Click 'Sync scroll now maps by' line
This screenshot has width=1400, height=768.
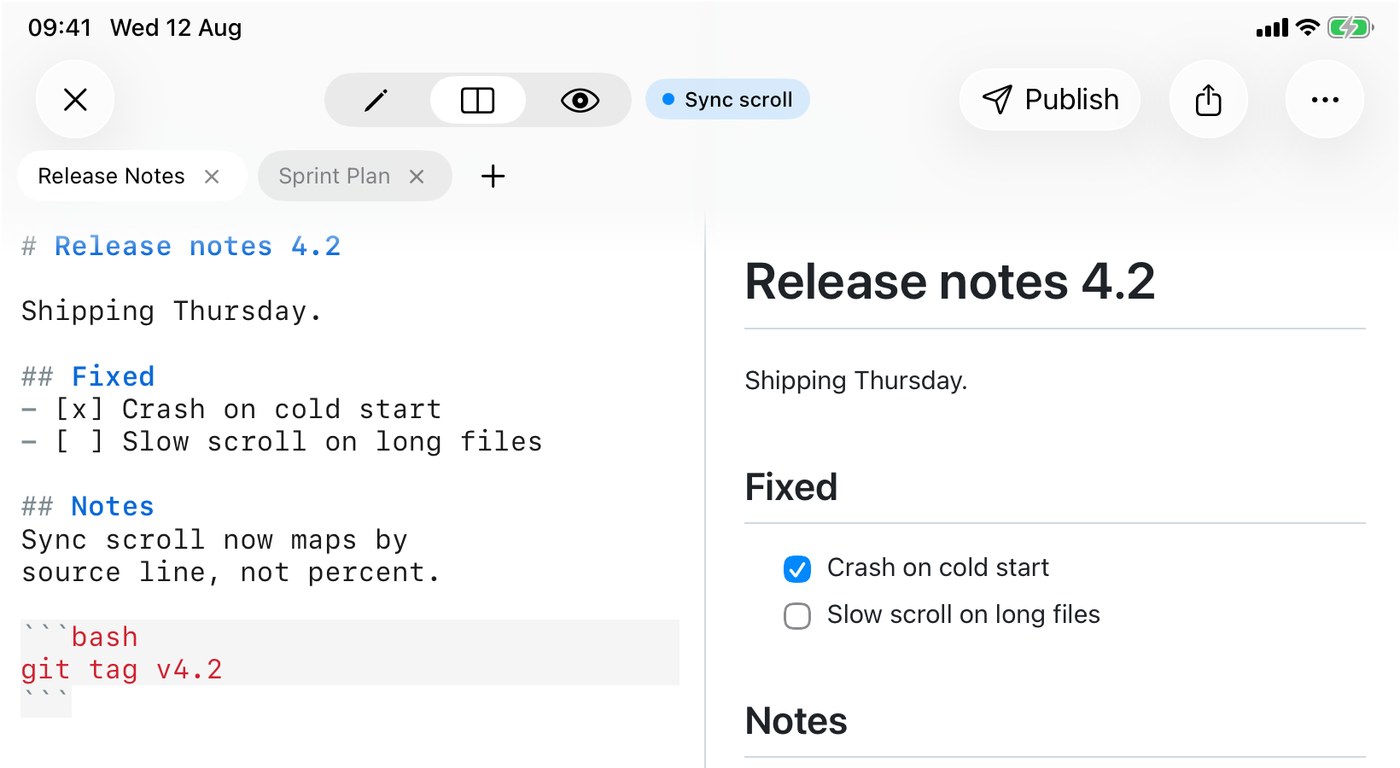tap(214, 540)
